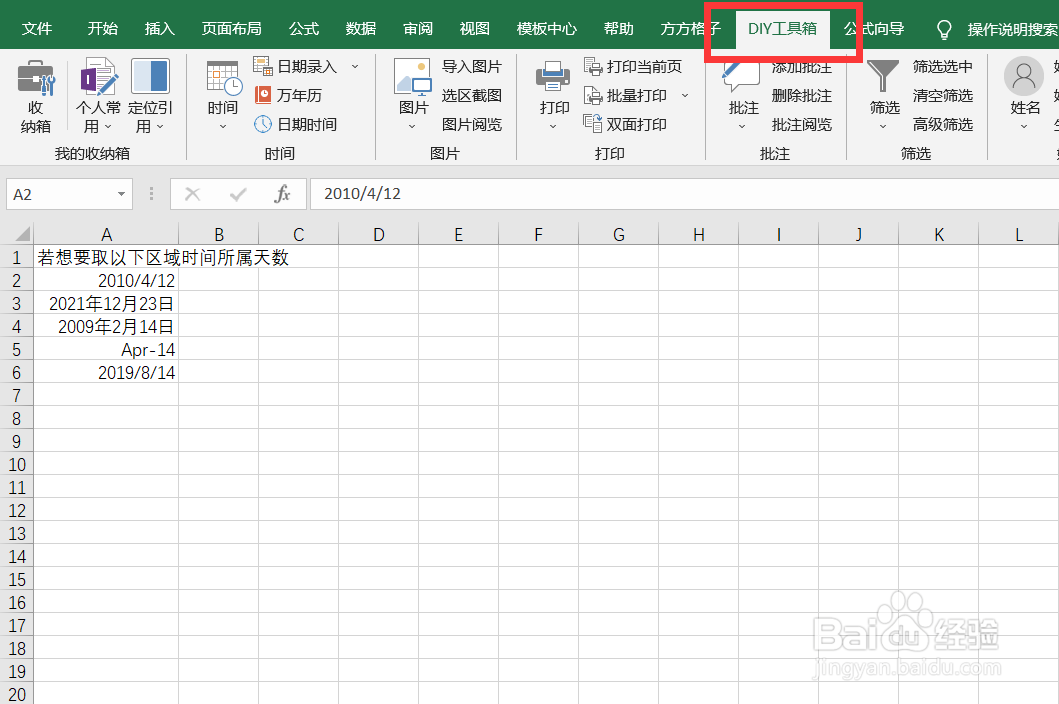
Task: Open the 筛选 funnel icon
Action: [883, 76]
